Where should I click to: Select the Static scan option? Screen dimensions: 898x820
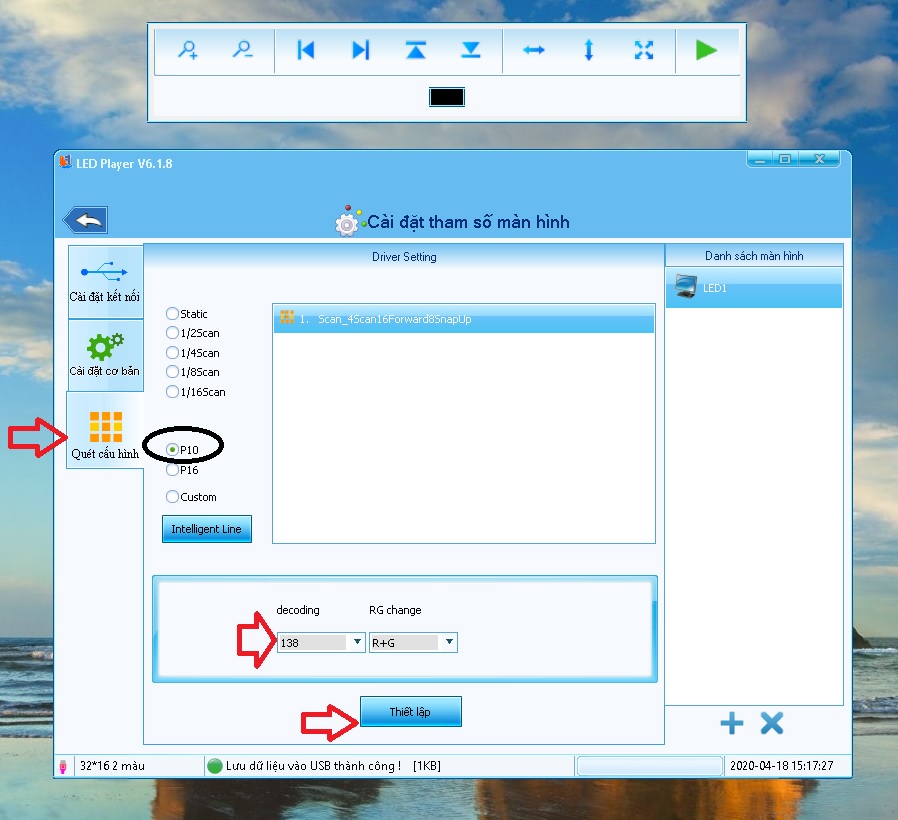[x=187, y=314]
